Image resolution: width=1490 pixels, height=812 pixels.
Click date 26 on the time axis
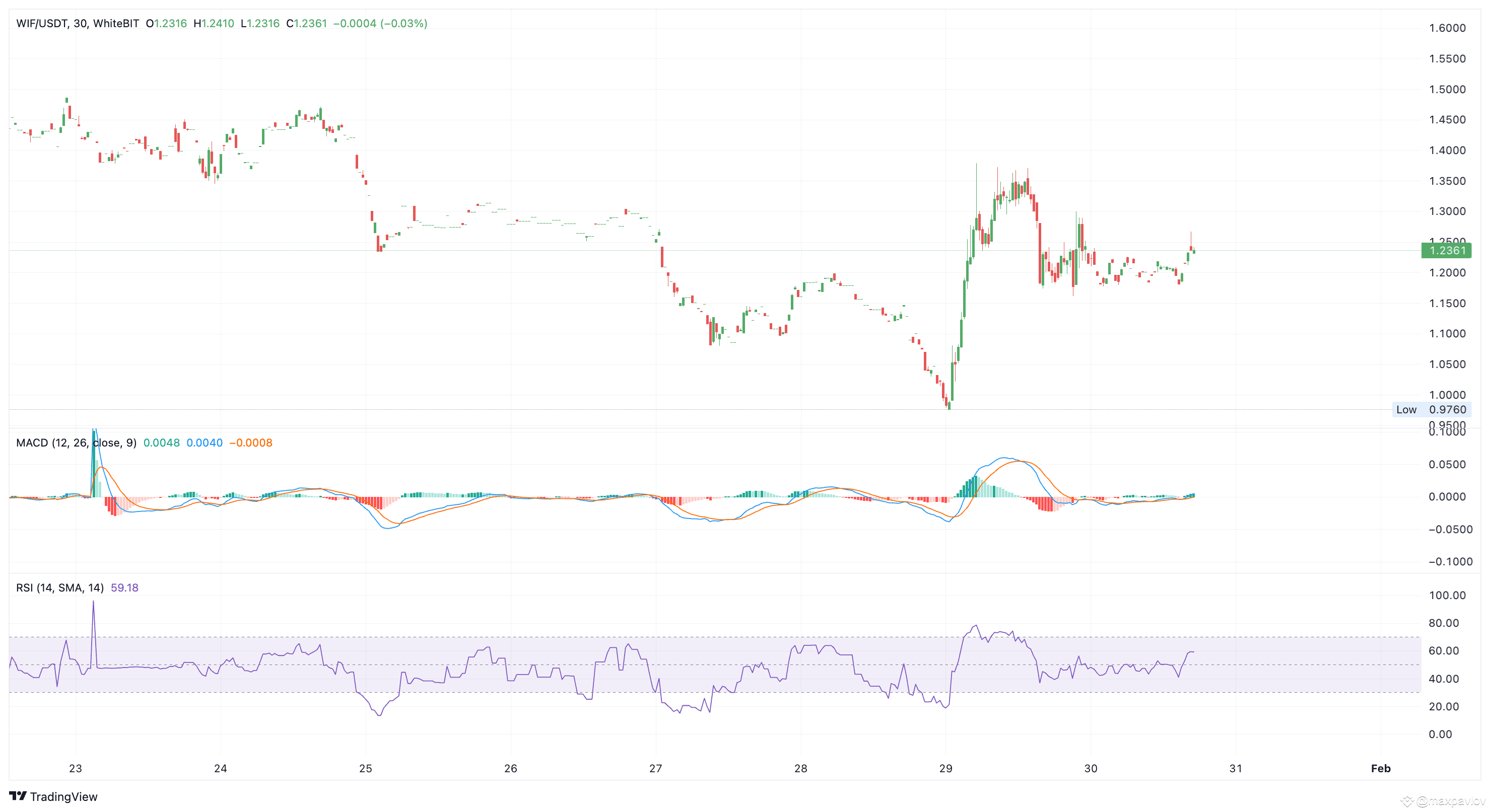coord(511,769)
